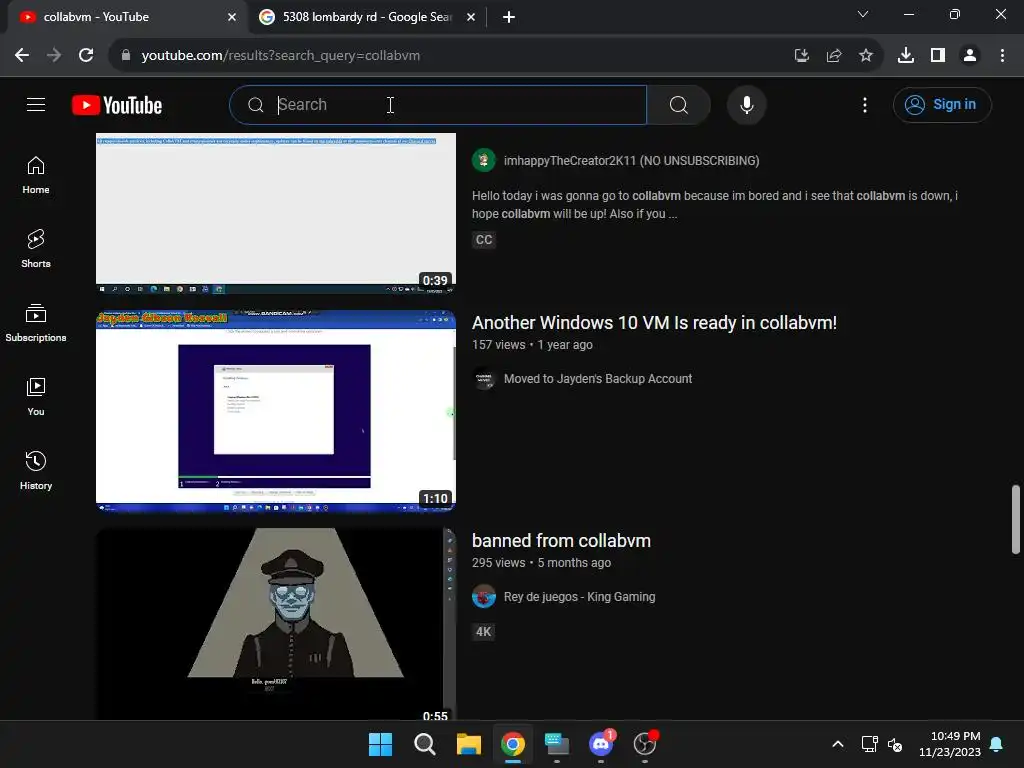The width and height of the screenshot is (1024, 768).
Task: Click the muted volume tray icon
Action: point(895,744)
